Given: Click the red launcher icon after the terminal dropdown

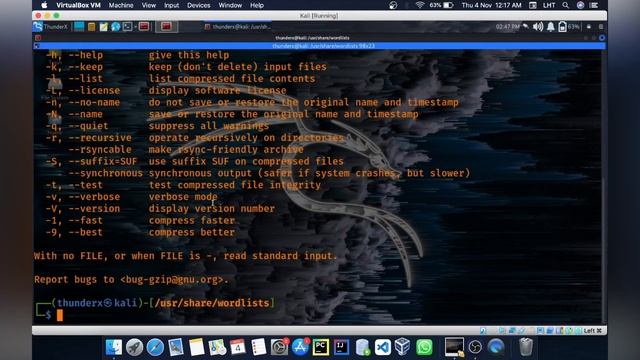Looking at the screenshot, I should pos(144,27).
